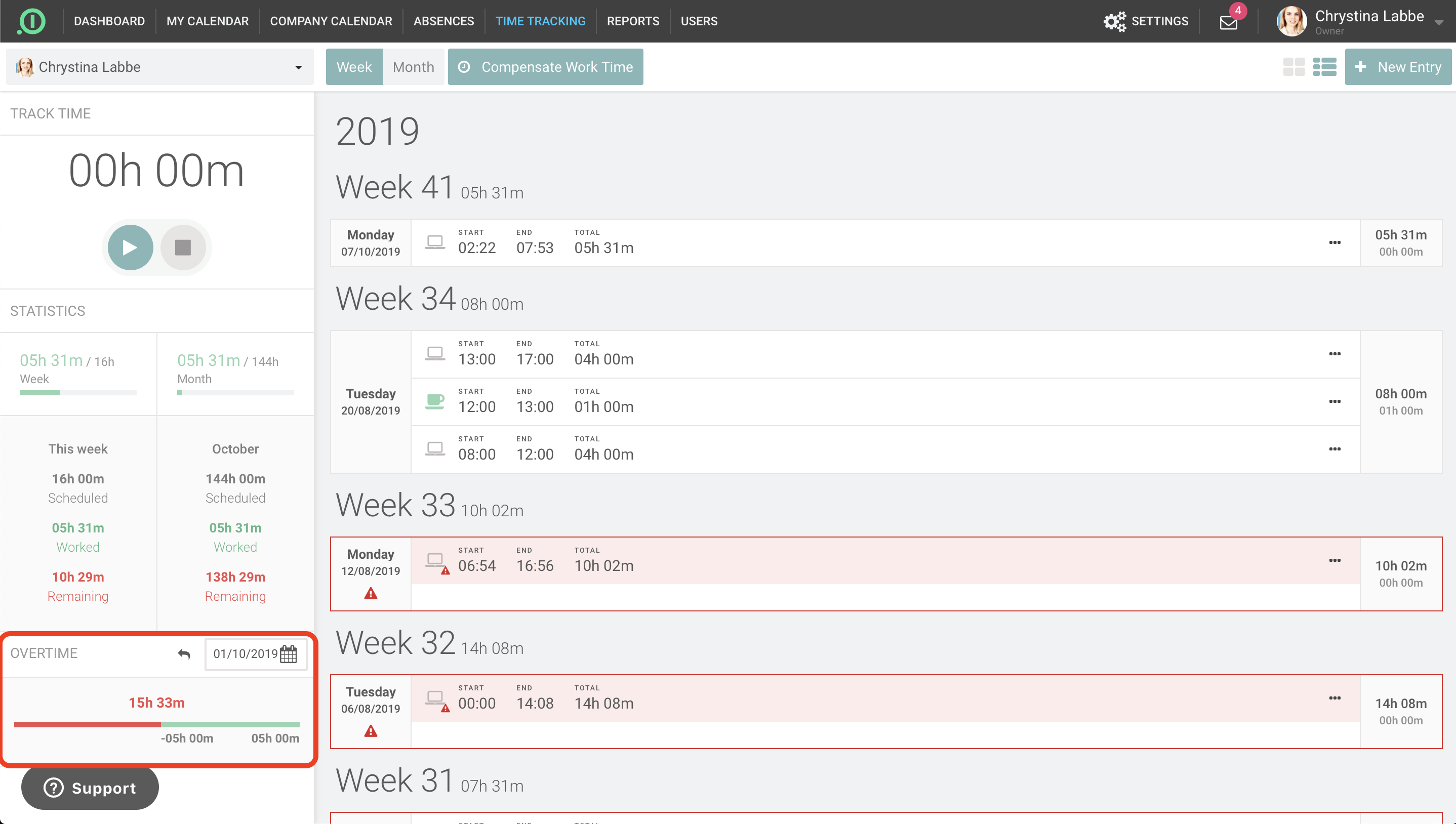Open options menu for 02:22 entry
The image size is (1456, 824).
pos(1334,243)
